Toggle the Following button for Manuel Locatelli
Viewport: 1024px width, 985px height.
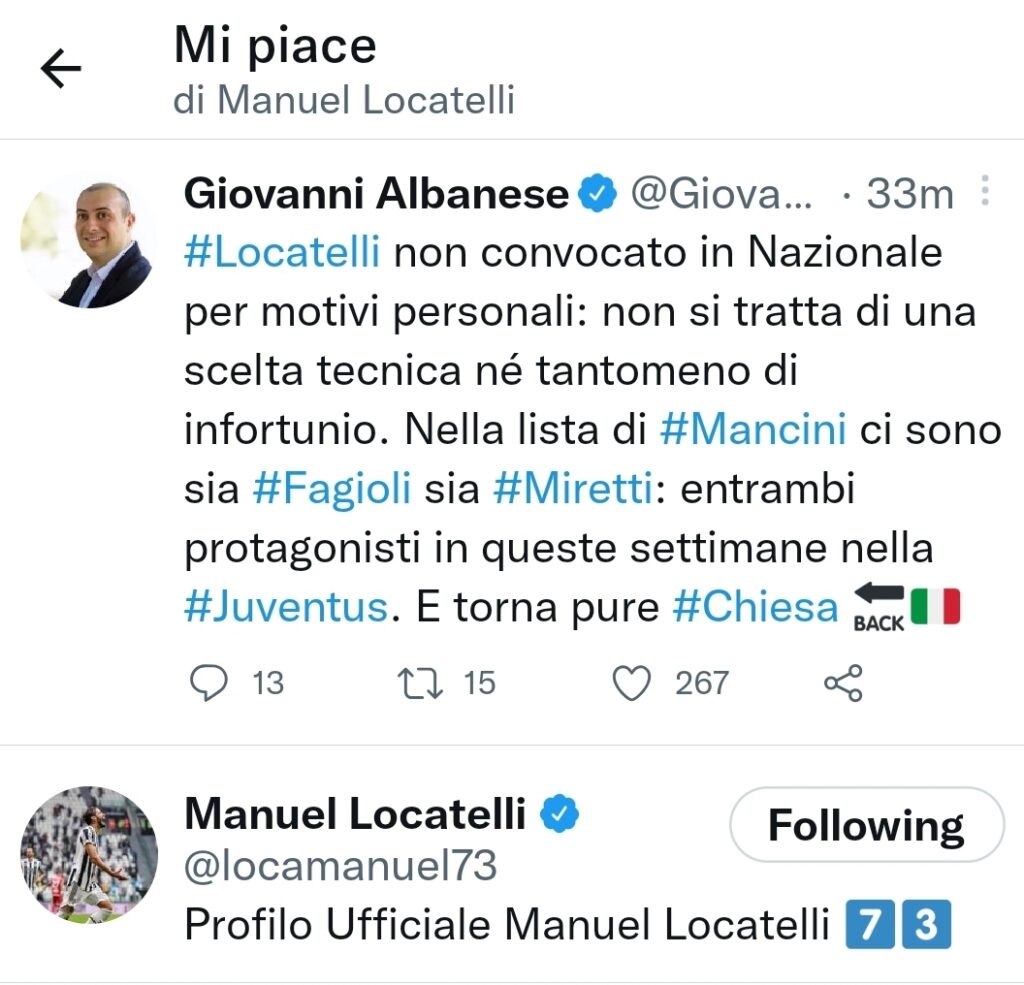866,826
